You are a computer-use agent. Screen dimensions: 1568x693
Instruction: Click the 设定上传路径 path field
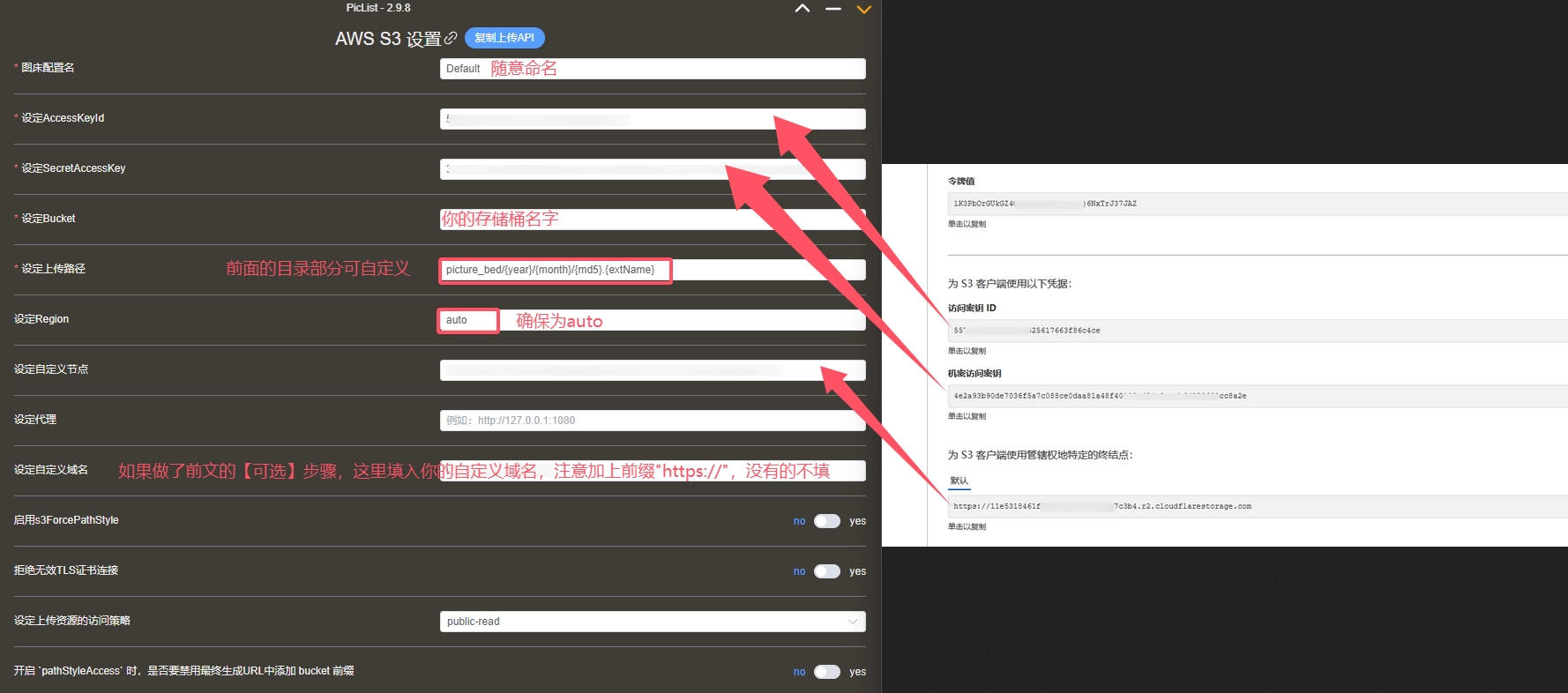click(x=652, y=270)
